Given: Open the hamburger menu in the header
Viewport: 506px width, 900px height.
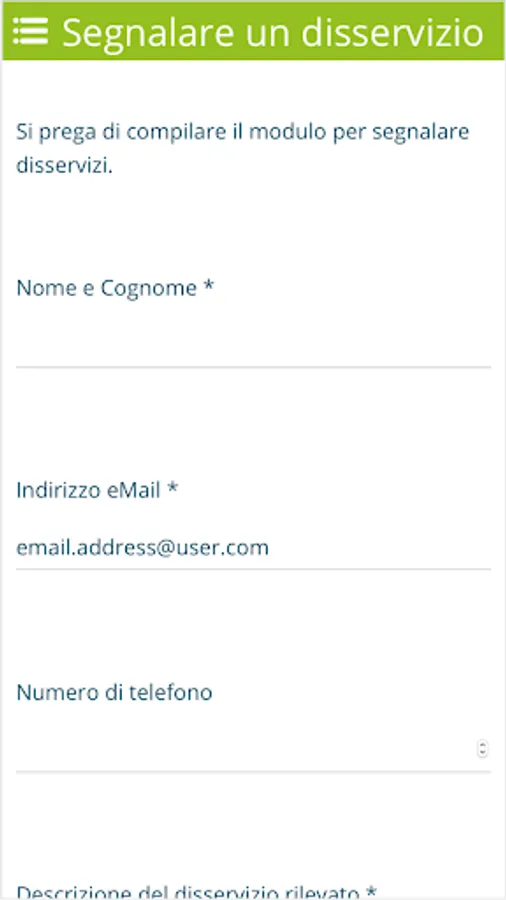Looking at the screenshot, I should 30,31.
